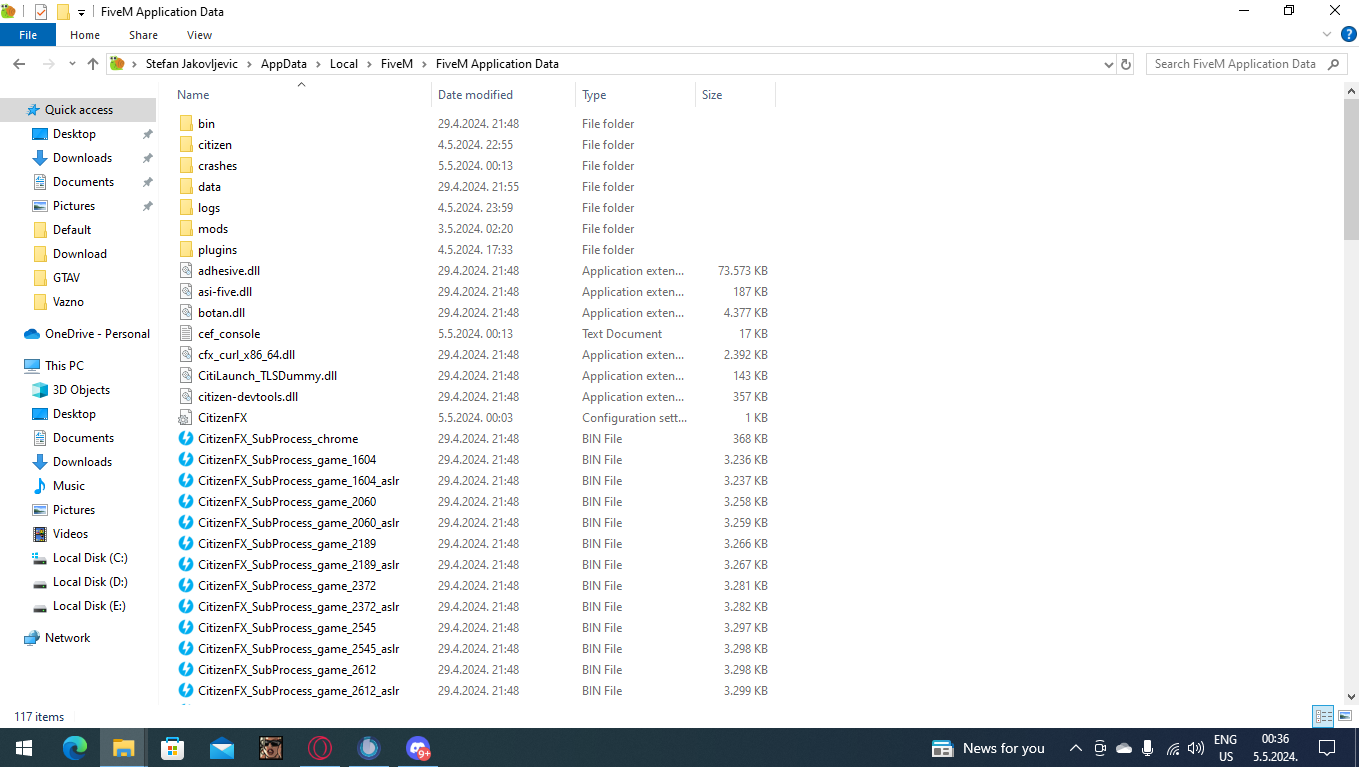The width and height of the screenshot is (1359, 767).
Task: Select the file name botan.dll
Action: click(221, 313)
